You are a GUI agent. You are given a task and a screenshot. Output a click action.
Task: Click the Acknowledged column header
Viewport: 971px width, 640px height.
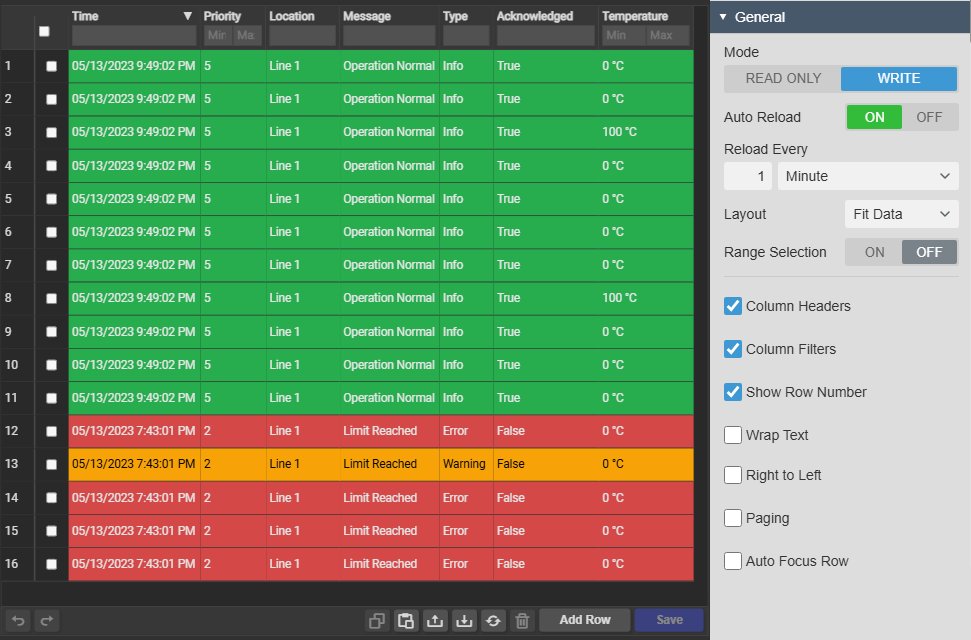535,16
